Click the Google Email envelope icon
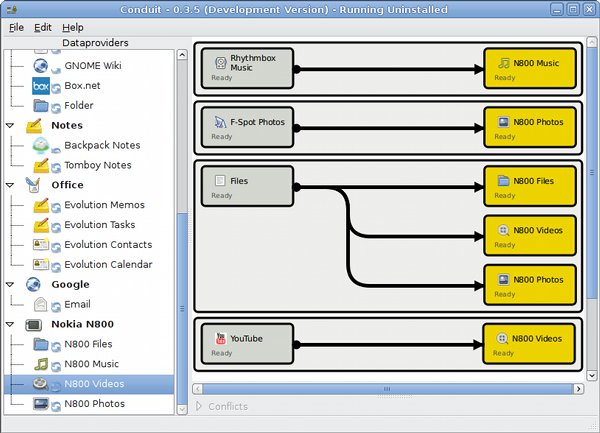The height and width of the screenshot is (433, 600). pos(41,304)
